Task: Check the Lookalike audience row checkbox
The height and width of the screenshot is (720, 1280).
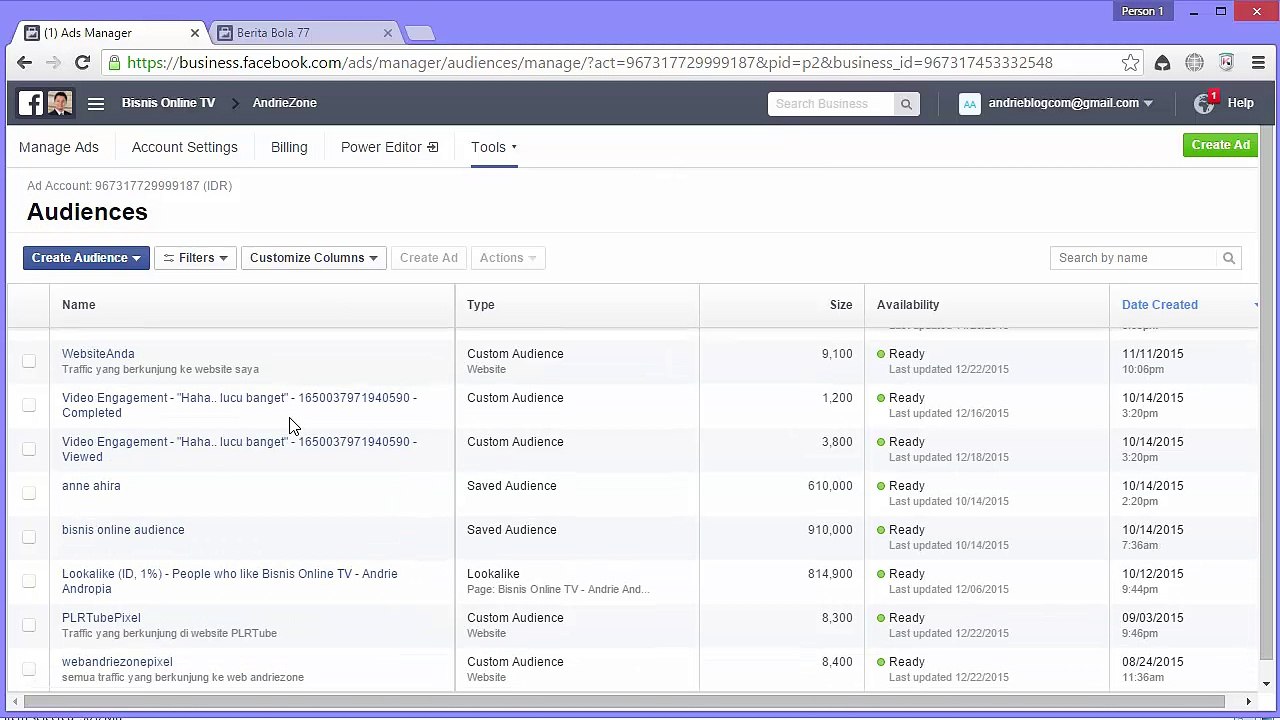Action: (29, 581)
